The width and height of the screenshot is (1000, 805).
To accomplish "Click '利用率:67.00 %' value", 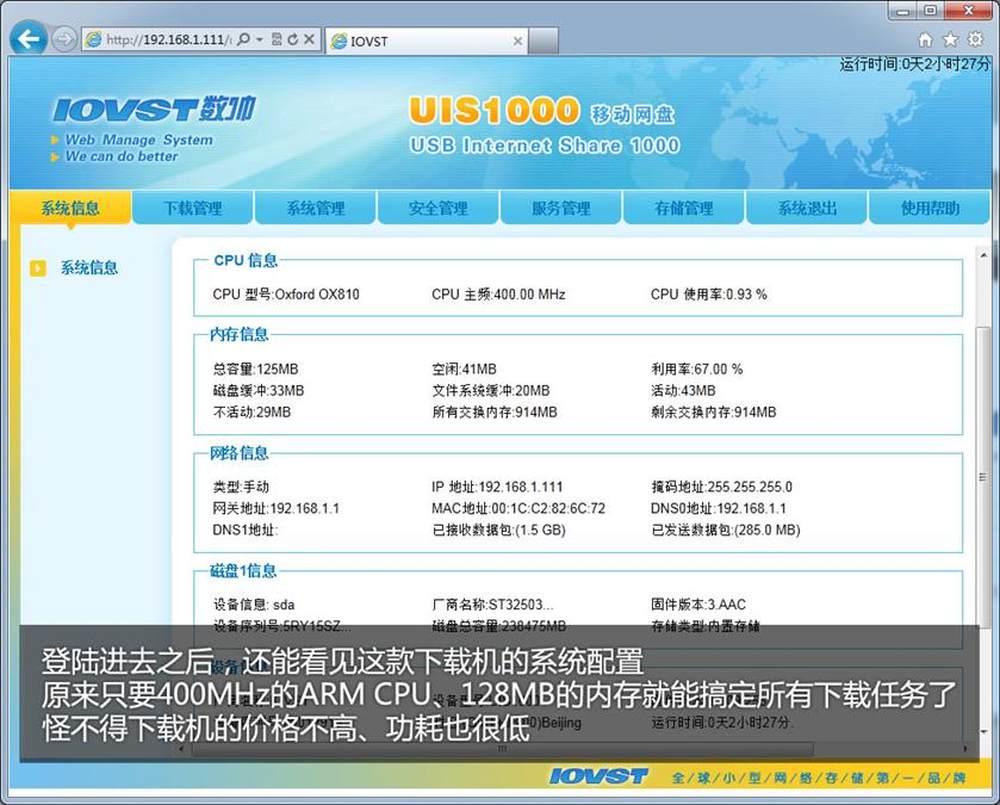I will click(x=696, y=369).
